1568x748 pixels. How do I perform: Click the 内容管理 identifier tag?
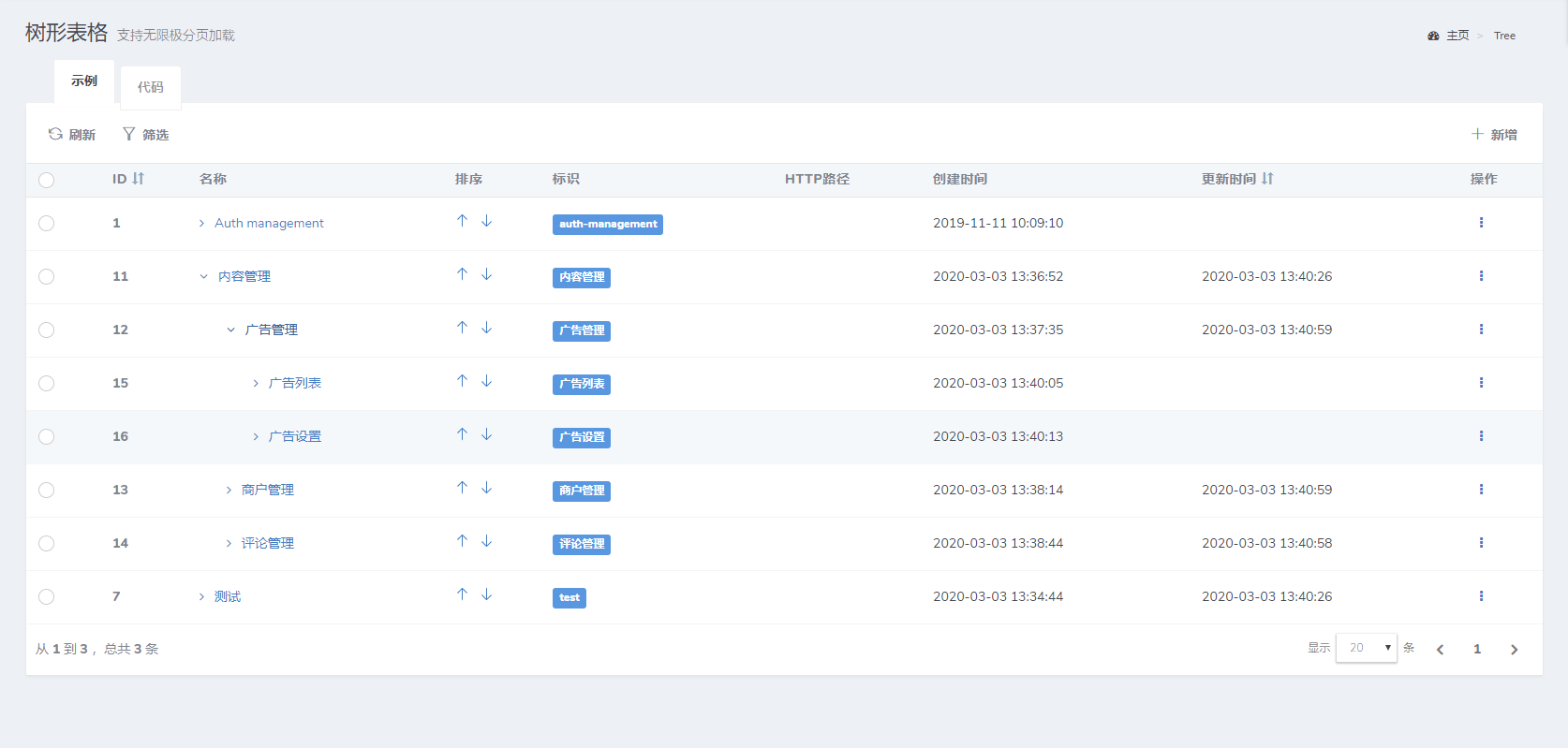tap(582, 278)
